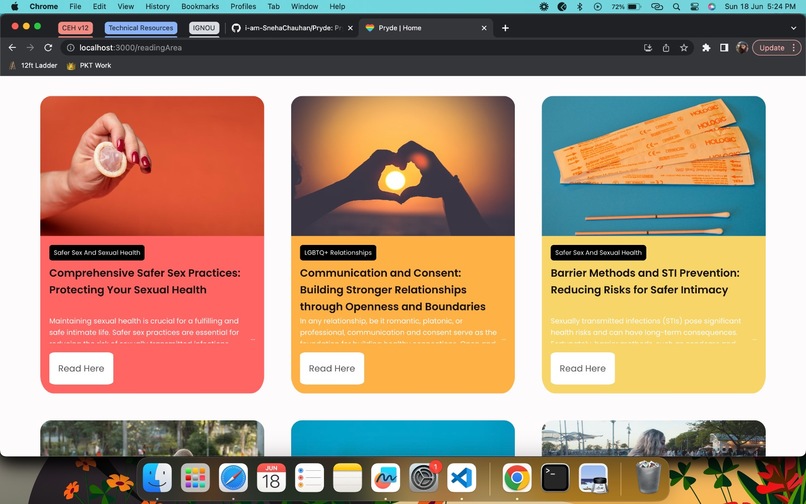The width and height of the screenshot is (806, 504).
Task: Click the browser forward arrow
Action: pos(30,47)
